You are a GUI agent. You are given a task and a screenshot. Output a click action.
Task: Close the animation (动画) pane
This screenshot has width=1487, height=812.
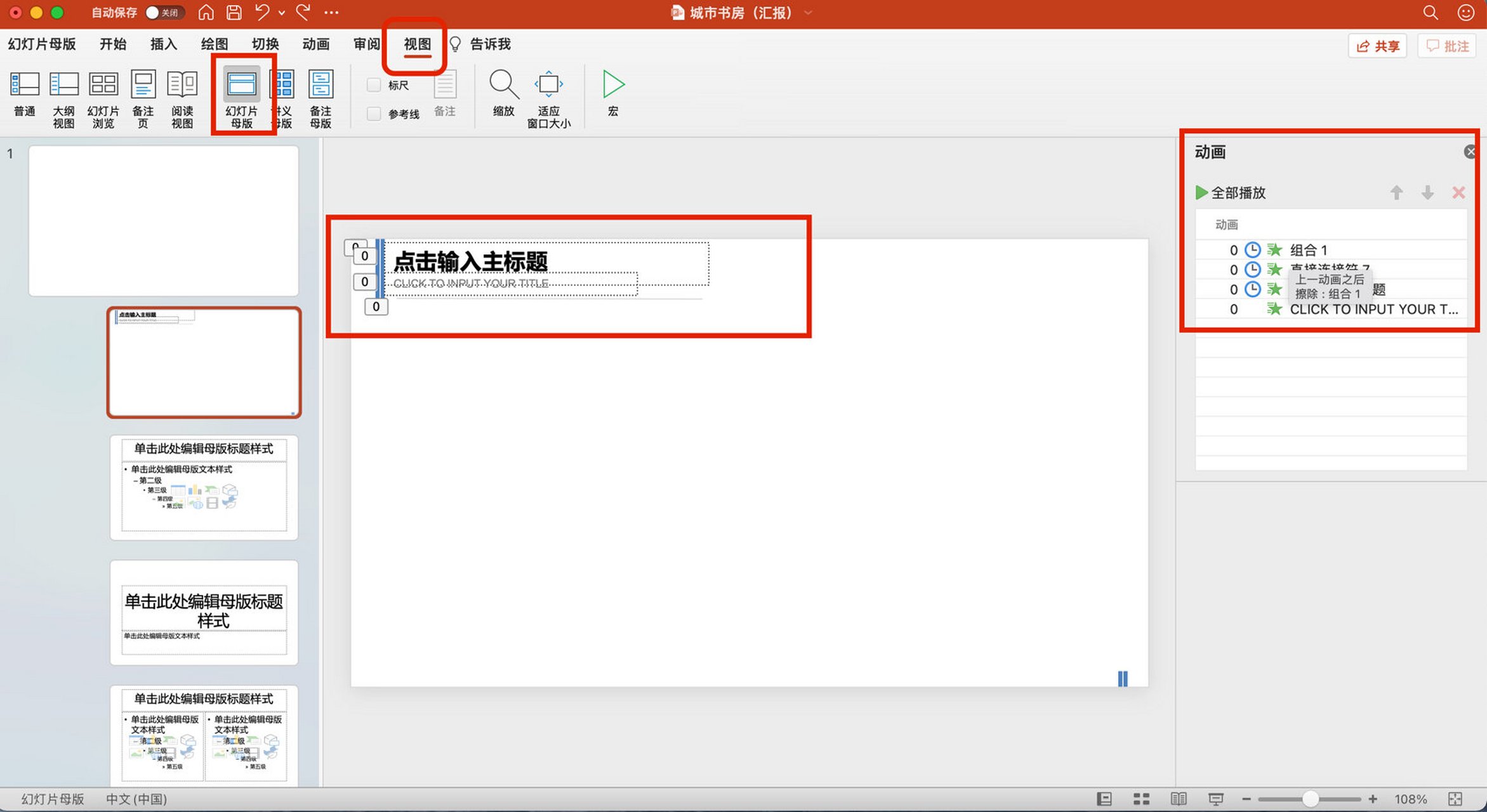tap(1470, 152)
